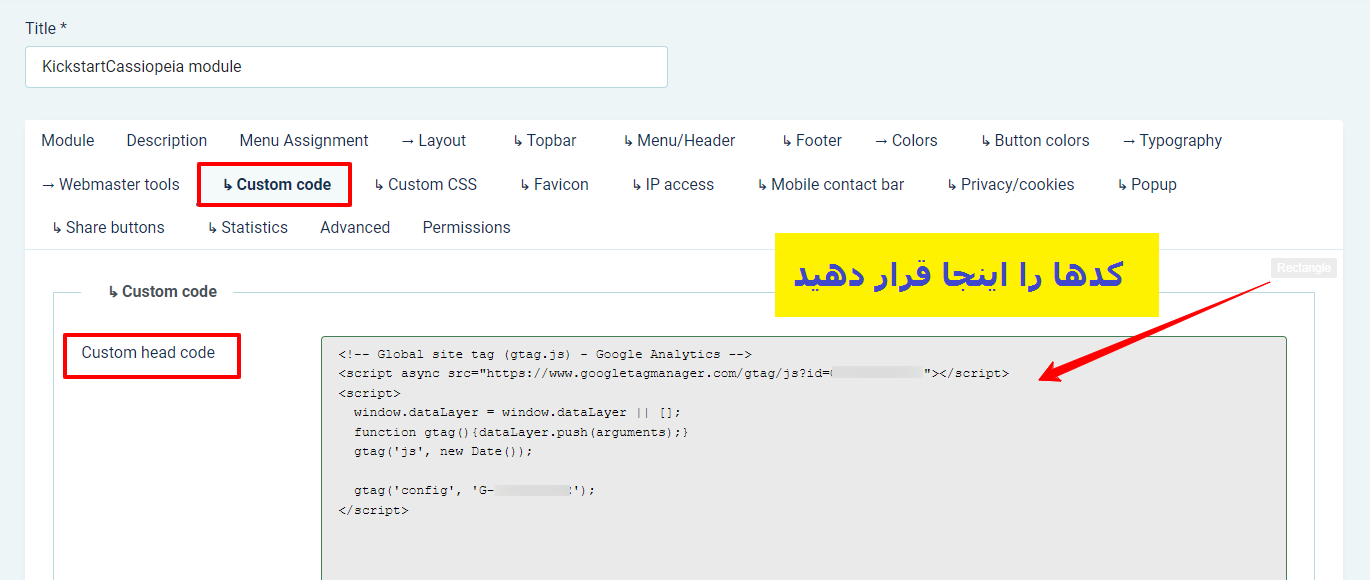Switch to the Module tab

point(67,140)
